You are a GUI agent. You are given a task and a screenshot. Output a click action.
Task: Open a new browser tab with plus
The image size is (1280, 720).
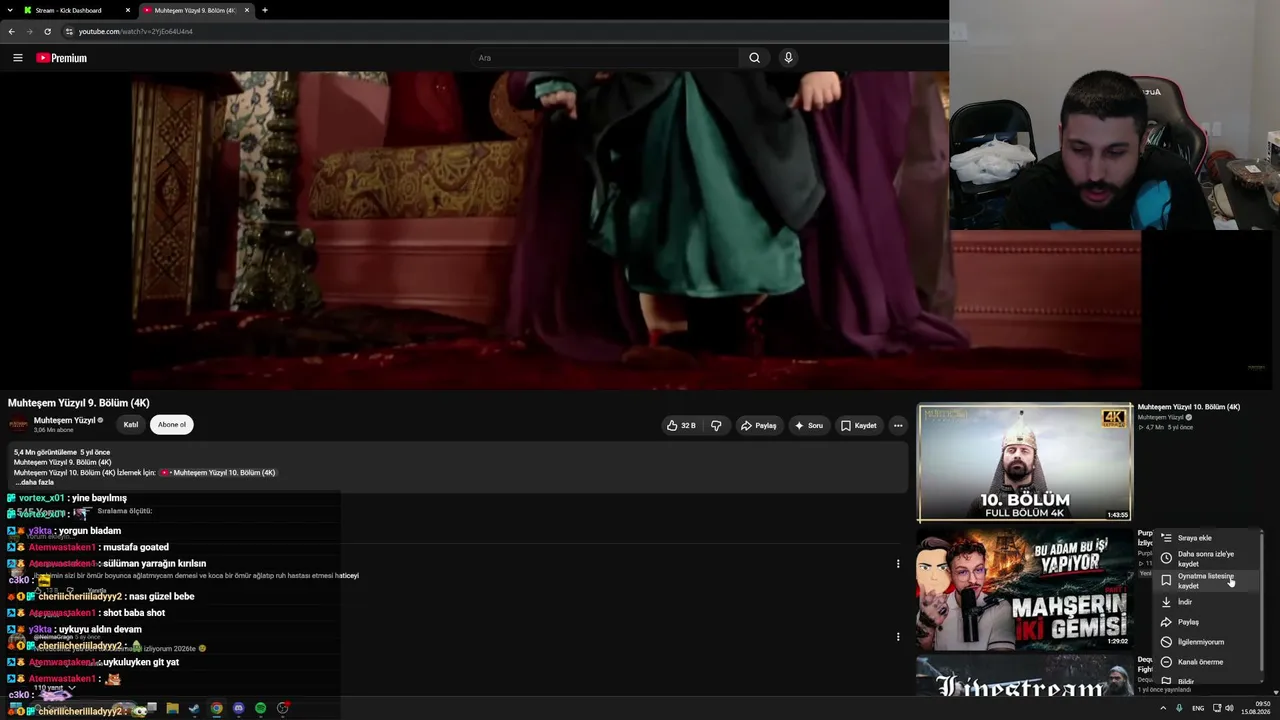265,10
